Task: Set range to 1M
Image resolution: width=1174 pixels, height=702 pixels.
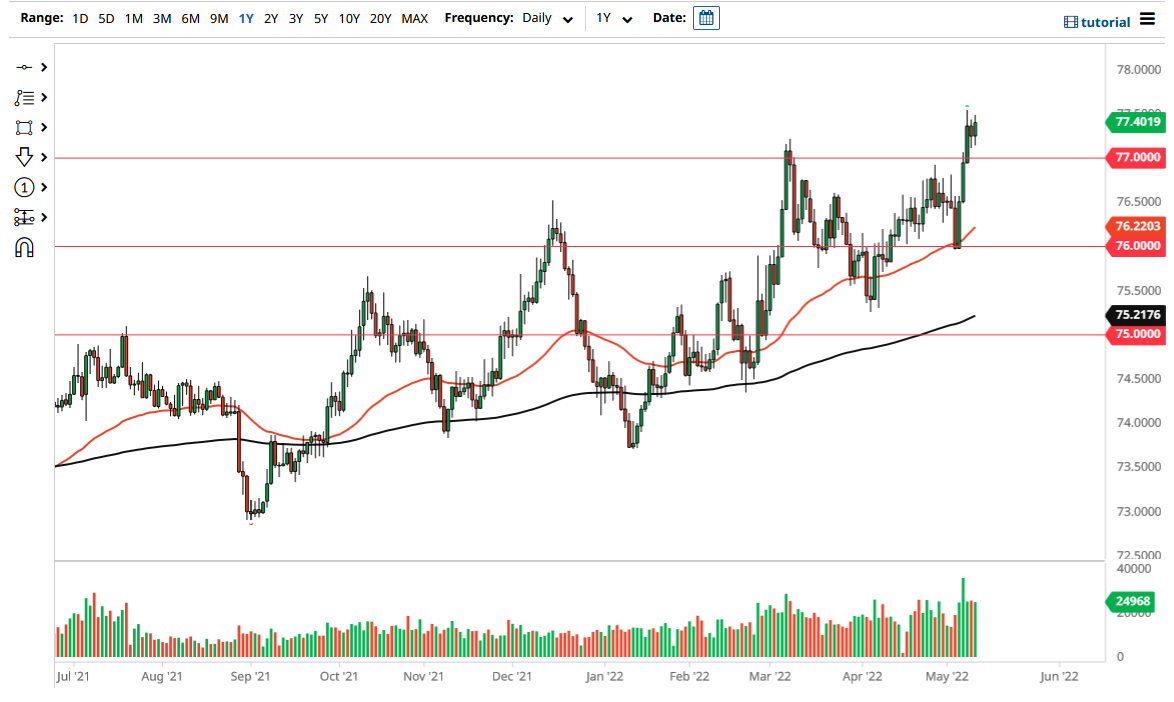Action: [134, 18]
